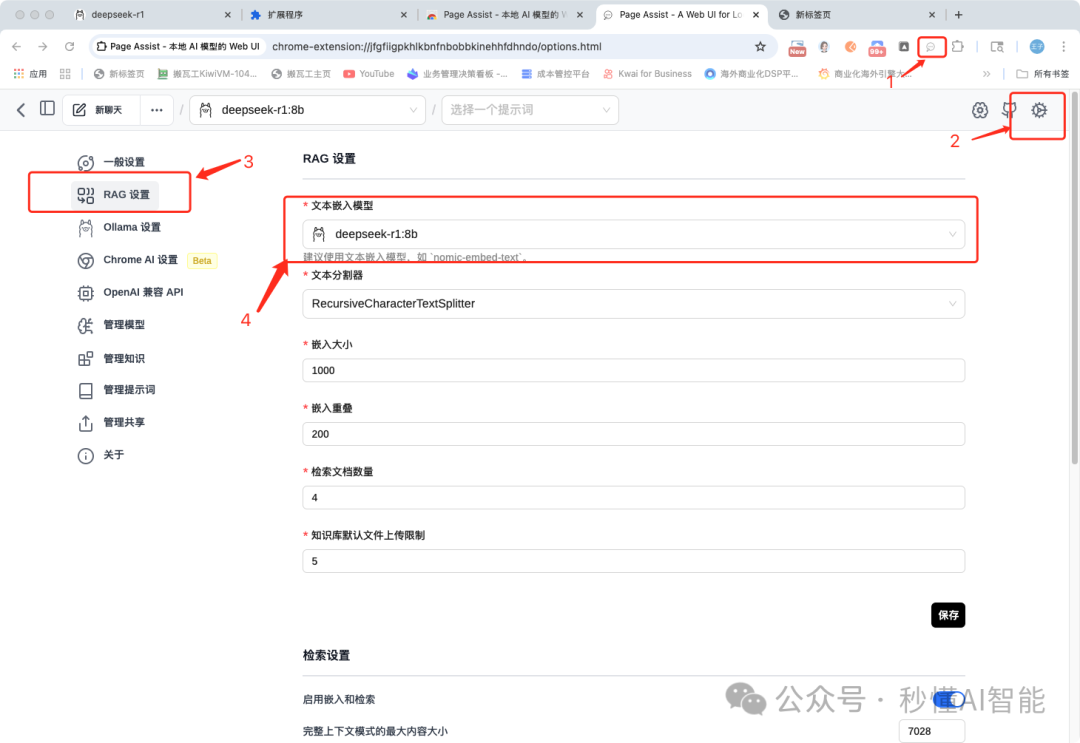
Task: Open the side search panel icon
Action: [997, 47]
